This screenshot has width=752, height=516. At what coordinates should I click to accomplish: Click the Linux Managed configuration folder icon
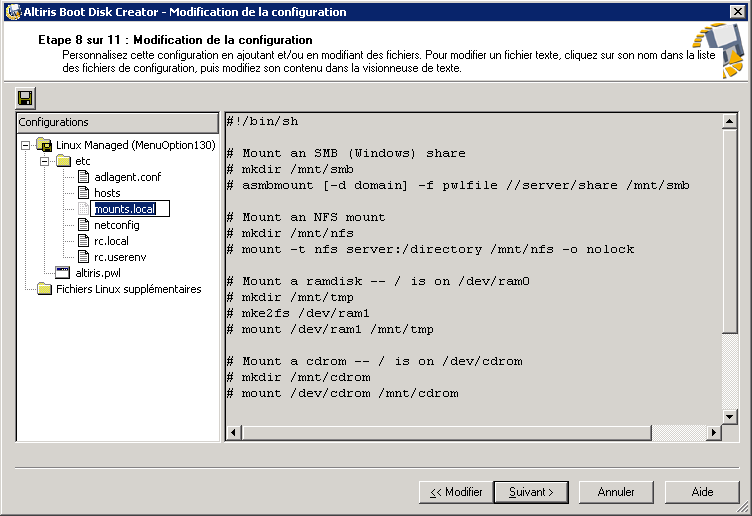pos(44,145)
